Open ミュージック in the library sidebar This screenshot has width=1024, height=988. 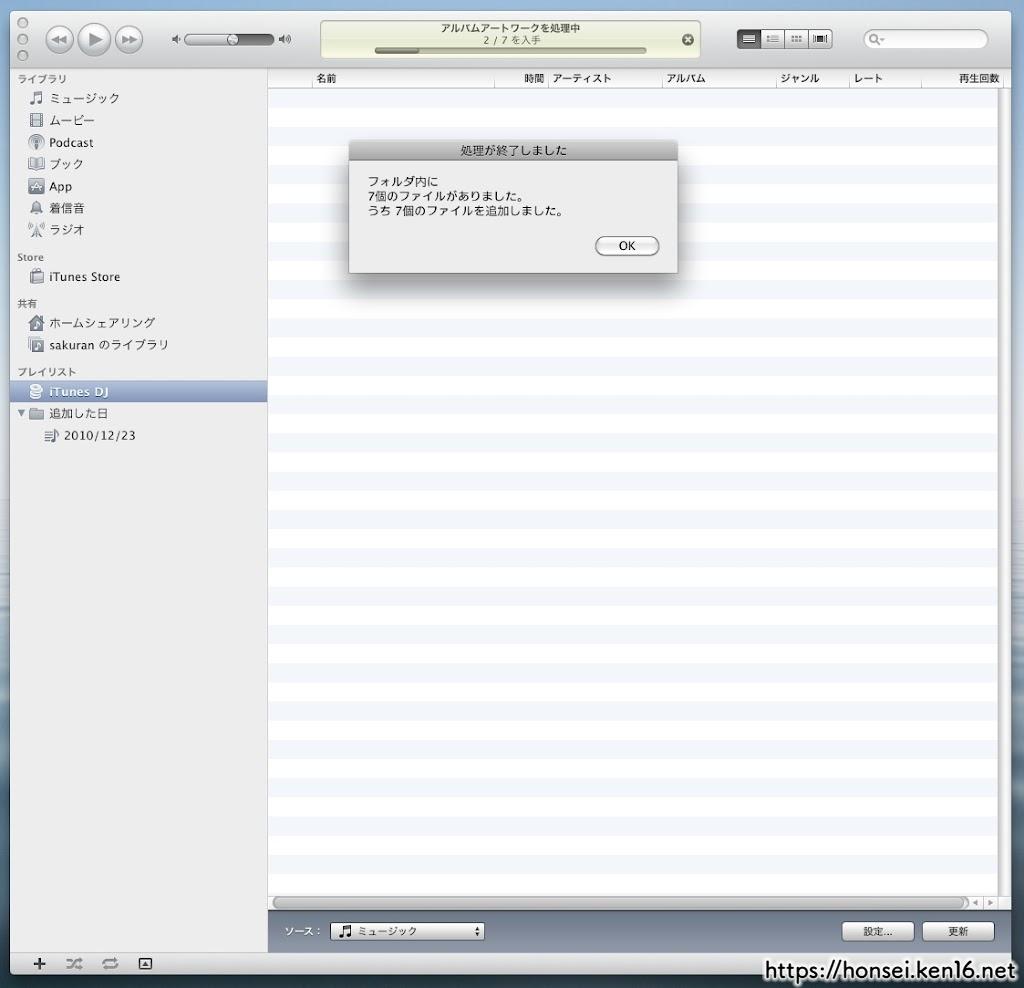tap(84, 98)
